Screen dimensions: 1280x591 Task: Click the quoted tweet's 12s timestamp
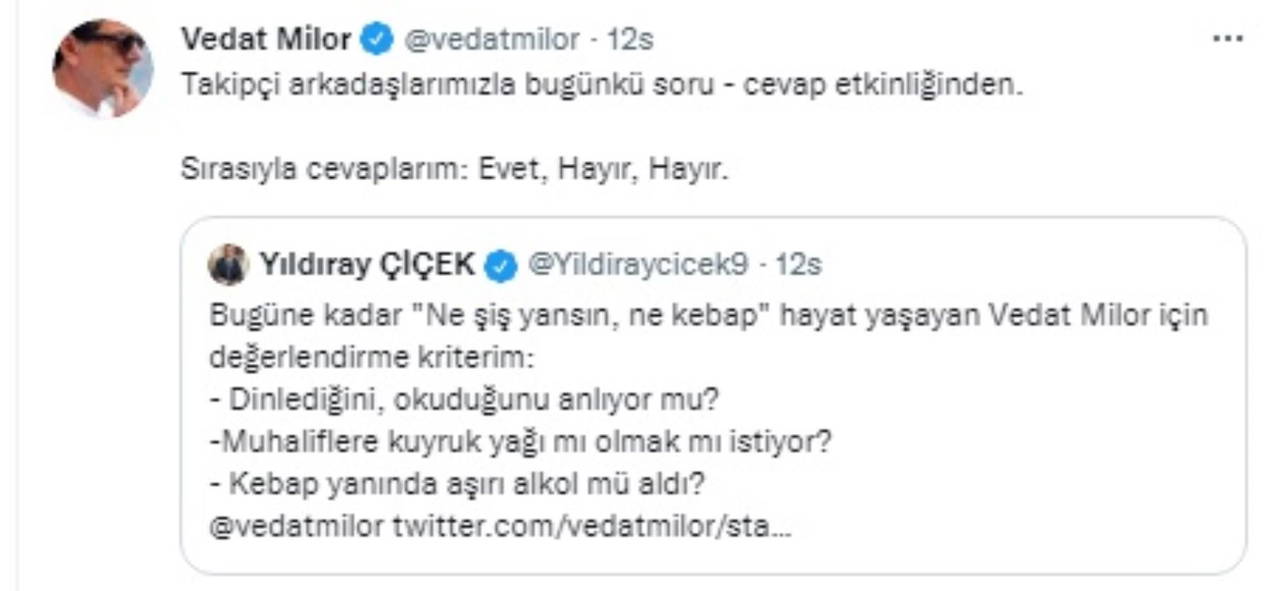(x=799, y=265)
